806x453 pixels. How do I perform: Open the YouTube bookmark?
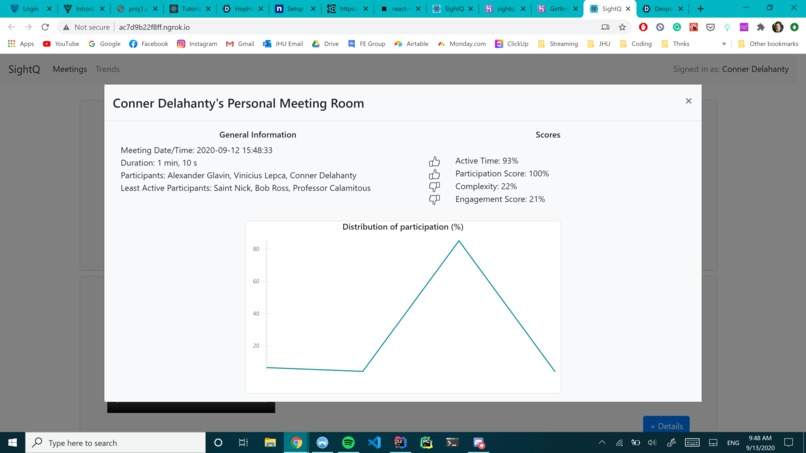(61, 44)
